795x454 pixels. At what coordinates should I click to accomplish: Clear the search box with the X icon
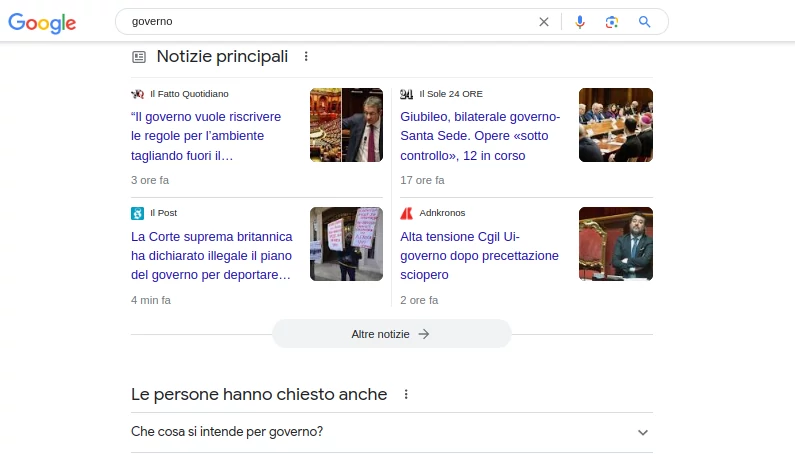point(544,22)
